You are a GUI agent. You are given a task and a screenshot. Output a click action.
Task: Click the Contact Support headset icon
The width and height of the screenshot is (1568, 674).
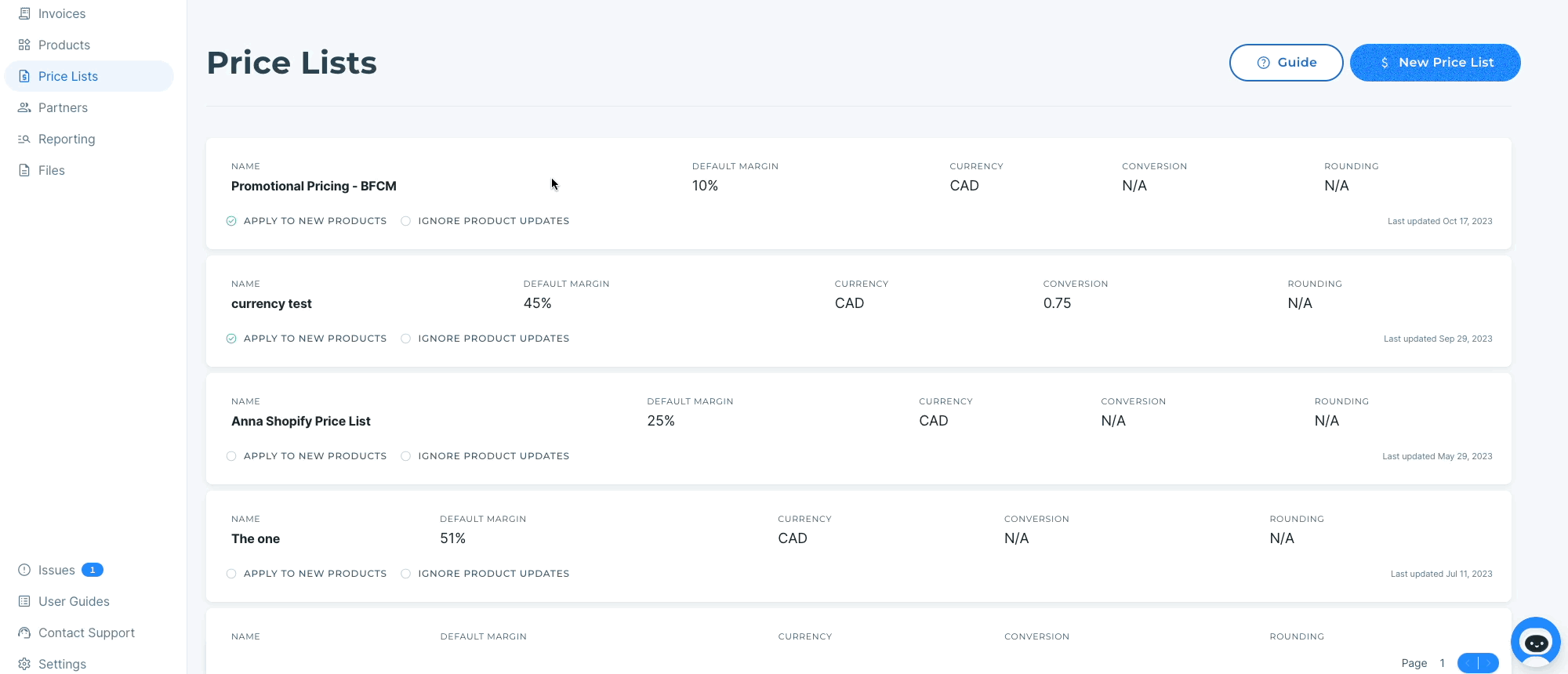point(24,632)
